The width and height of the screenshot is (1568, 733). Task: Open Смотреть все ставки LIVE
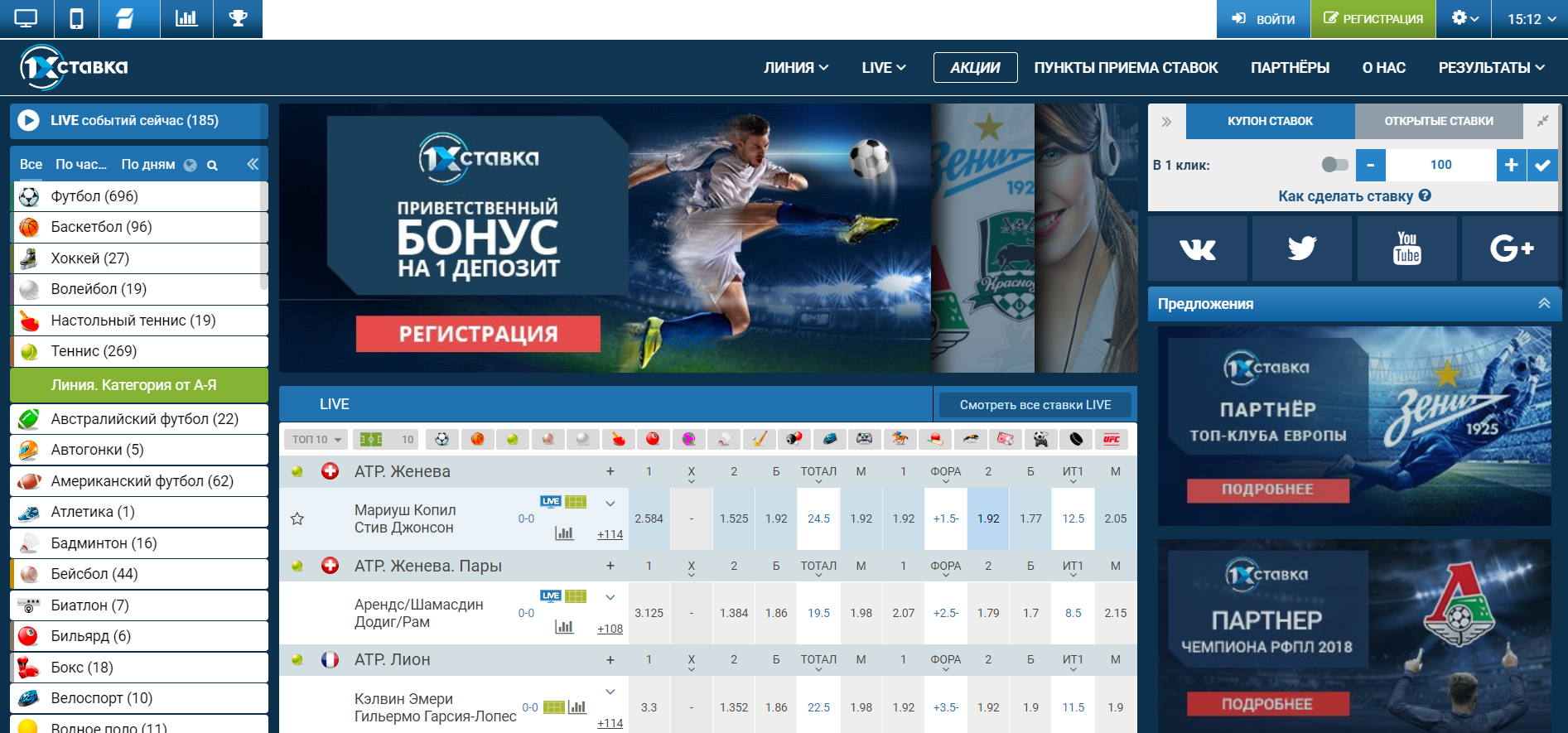tap(1035, 405)
